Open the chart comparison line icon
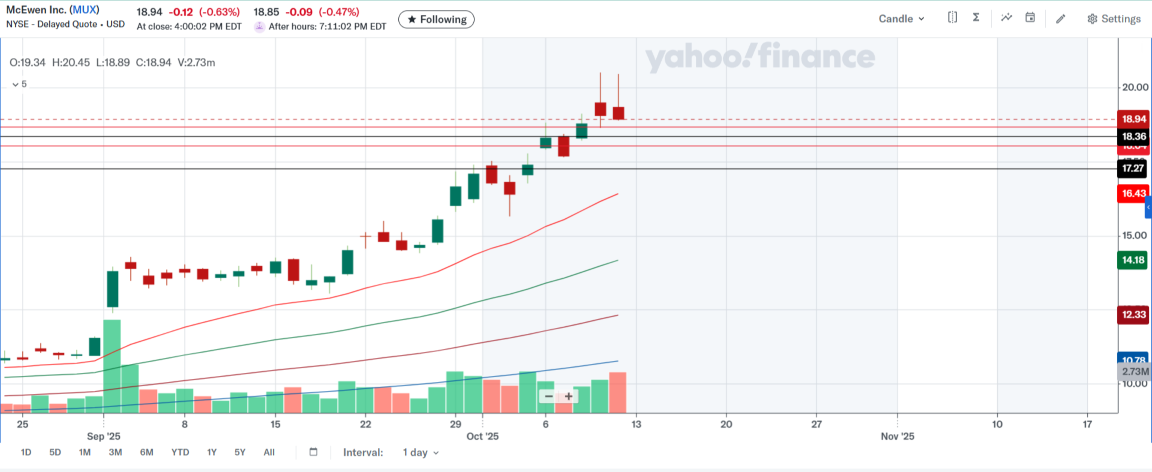The image size is (1152, 472). click(x=1006, y=18)
